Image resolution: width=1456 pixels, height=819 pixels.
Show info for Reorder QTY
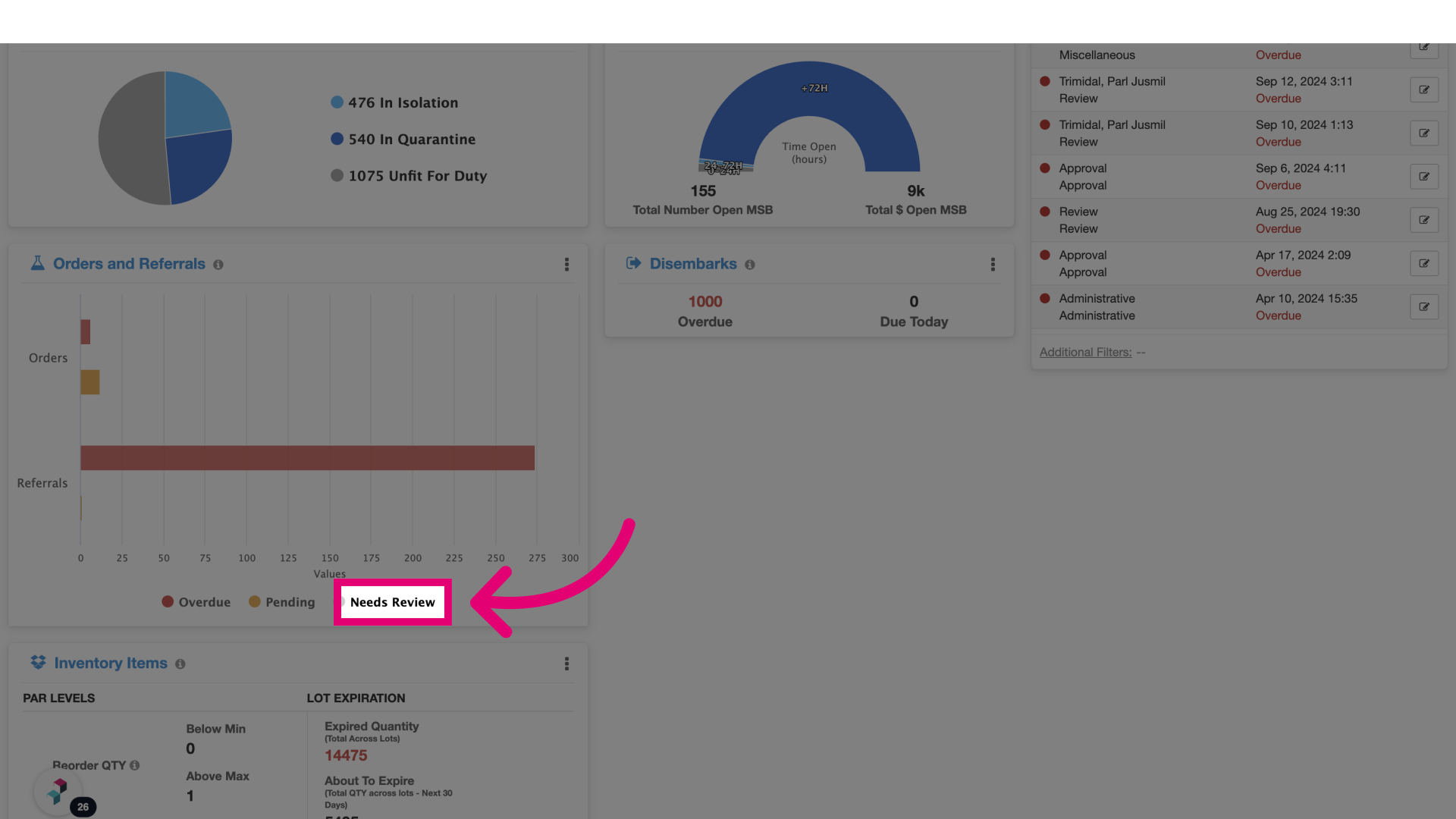click(x=135, y=765)
